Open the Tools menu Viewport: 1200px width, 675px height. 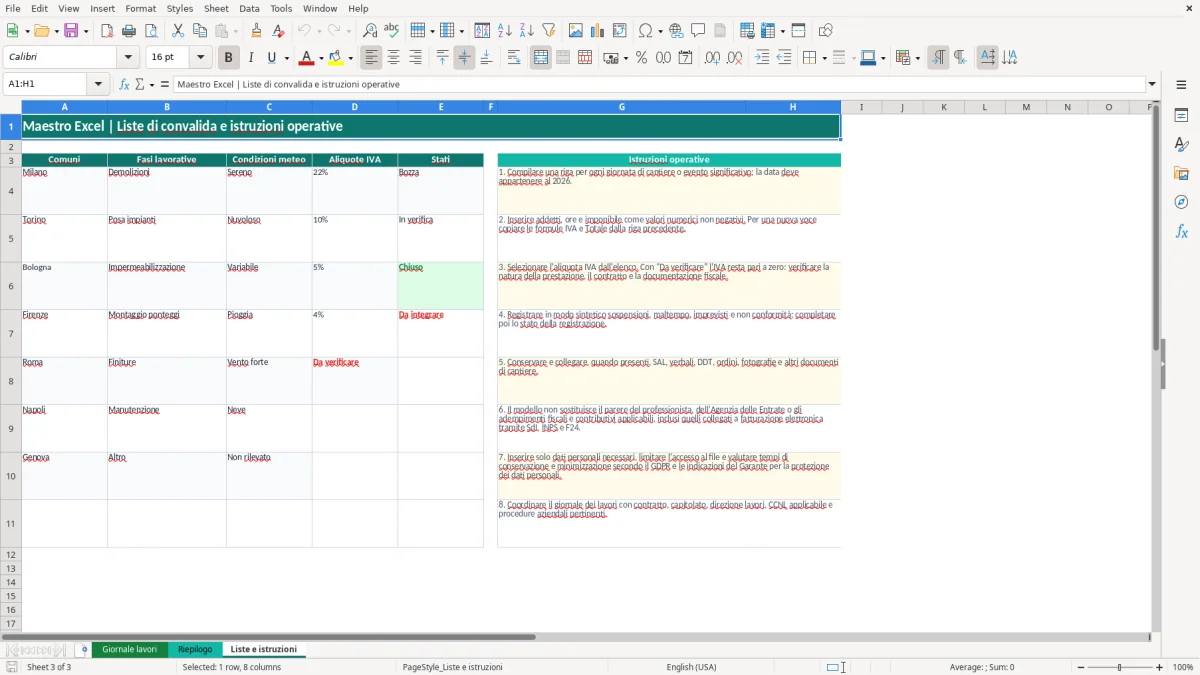[x=281, y=8]
